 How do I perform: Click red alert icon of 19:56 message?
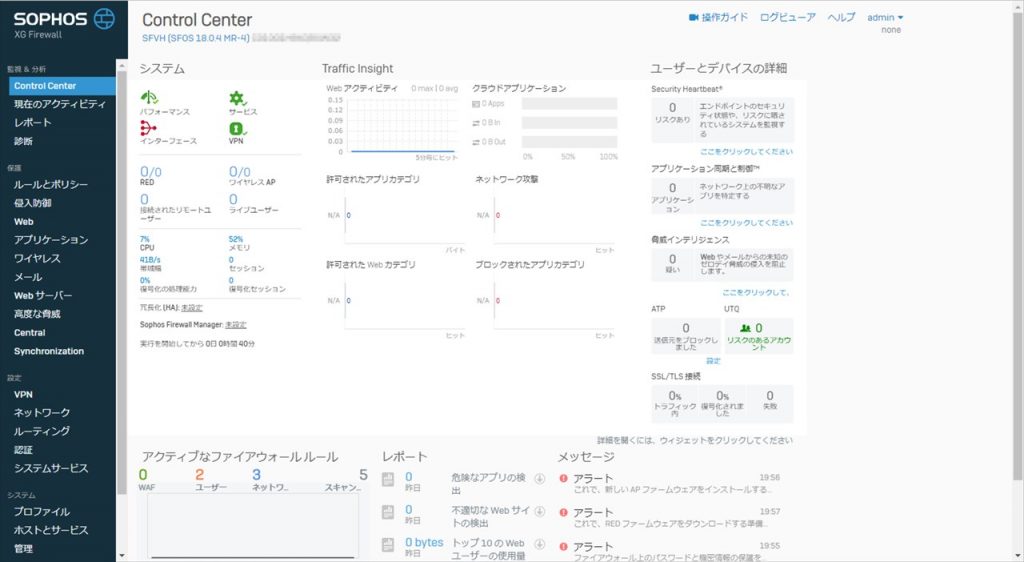pyautogui.click(x=564, y=478)
